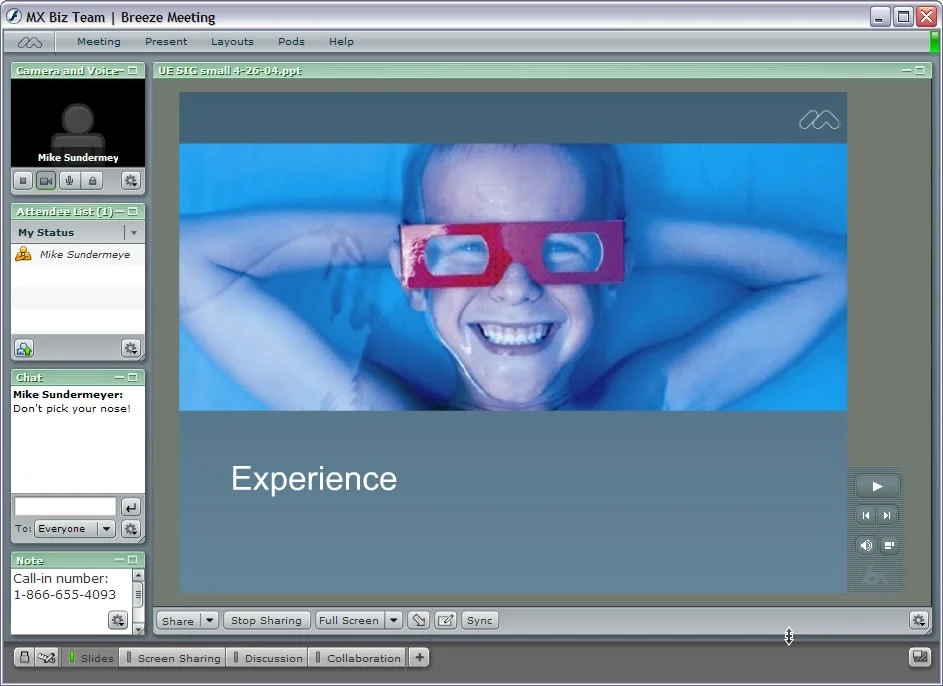Select the pointer tool next to Full Screen
This screenshot has height=686, width=943.
pos(419,620)
